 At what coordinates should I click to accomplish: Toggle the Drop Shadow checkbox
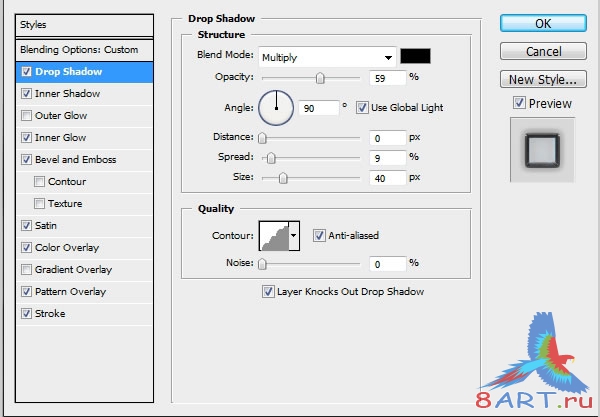click(26, 72)
